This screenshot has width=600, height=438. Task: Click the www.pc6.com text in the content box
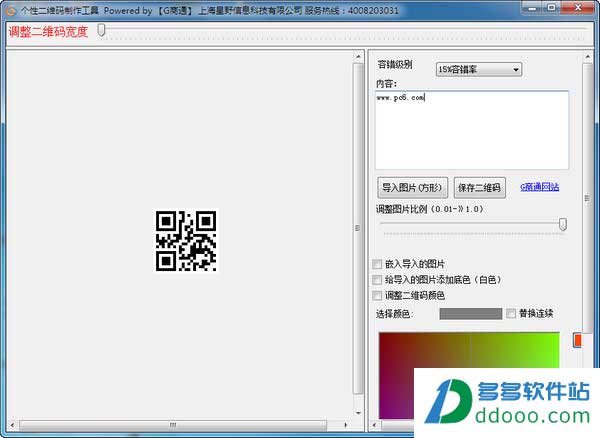point(400,98)
